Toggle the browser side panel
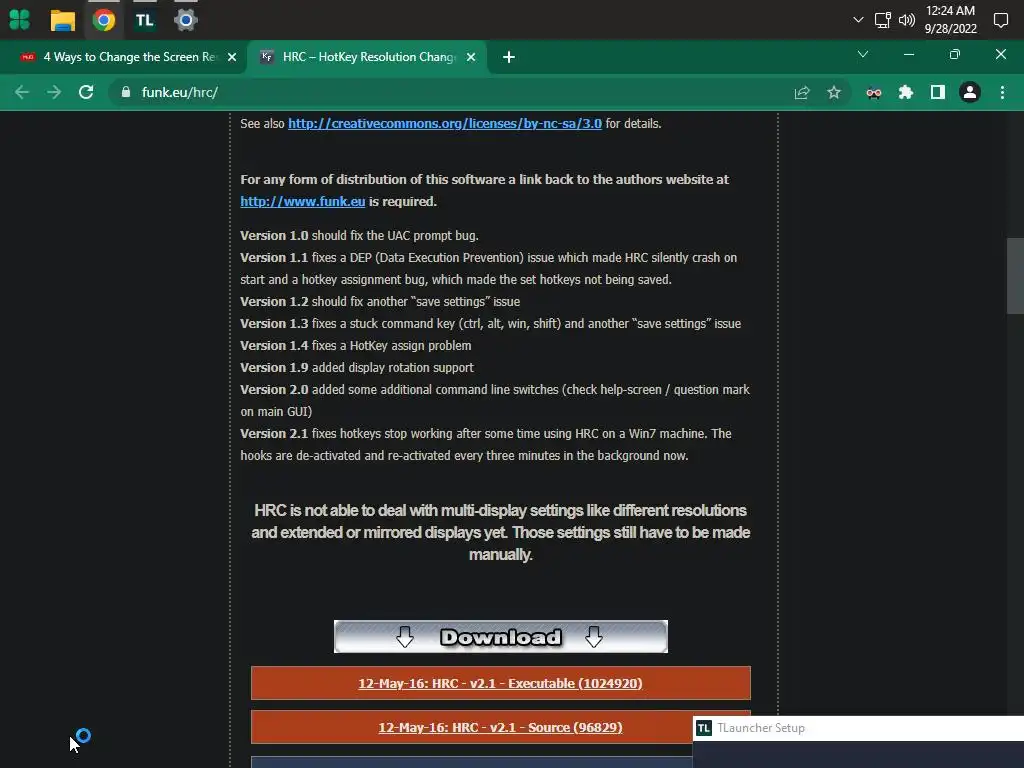Image resolution: width=1024 pixels, height=768 pixels. click(938, 92)
